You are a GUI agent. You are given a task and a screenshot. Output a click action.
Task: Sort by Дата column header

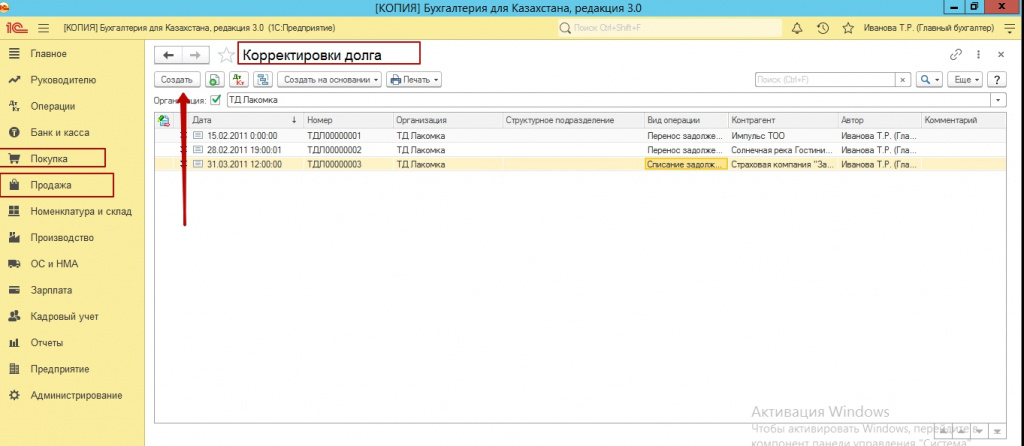point(246,120)
